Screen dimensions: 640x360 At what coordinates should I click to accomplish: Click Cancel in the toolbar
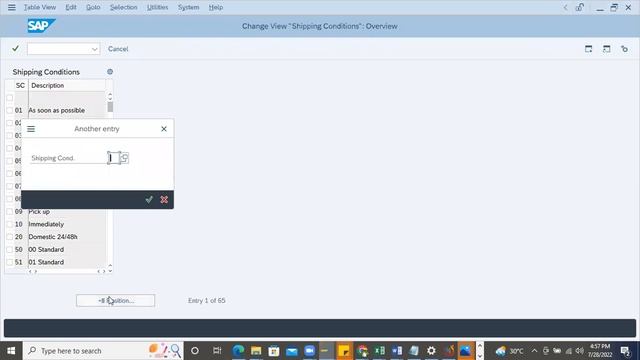pyautogui.click(x=118, y=49)
